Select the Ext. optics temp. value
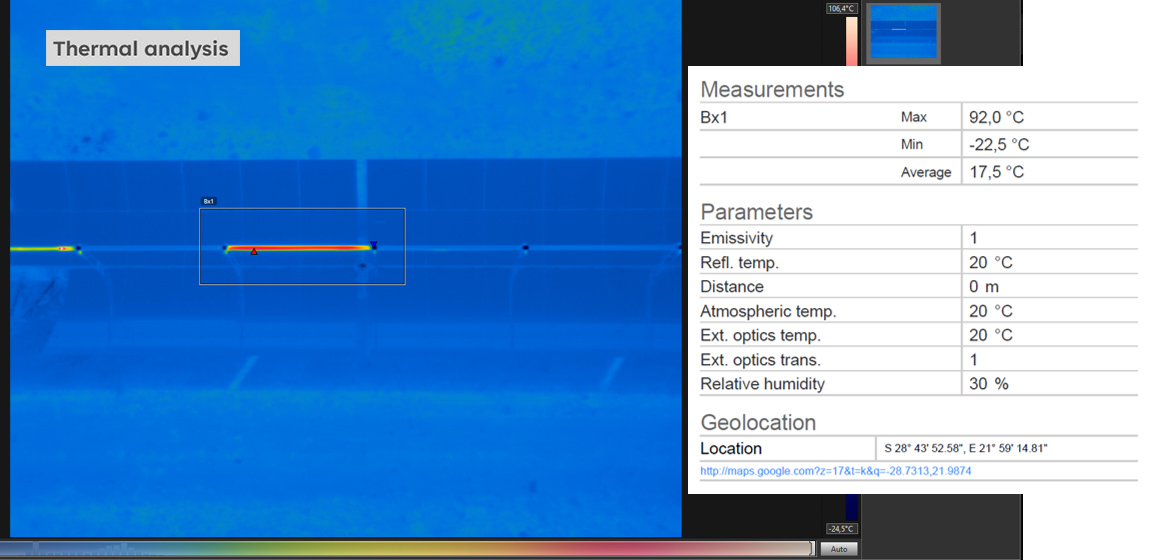This screenshot has width=1151, height=560. [x=991, y=335]
